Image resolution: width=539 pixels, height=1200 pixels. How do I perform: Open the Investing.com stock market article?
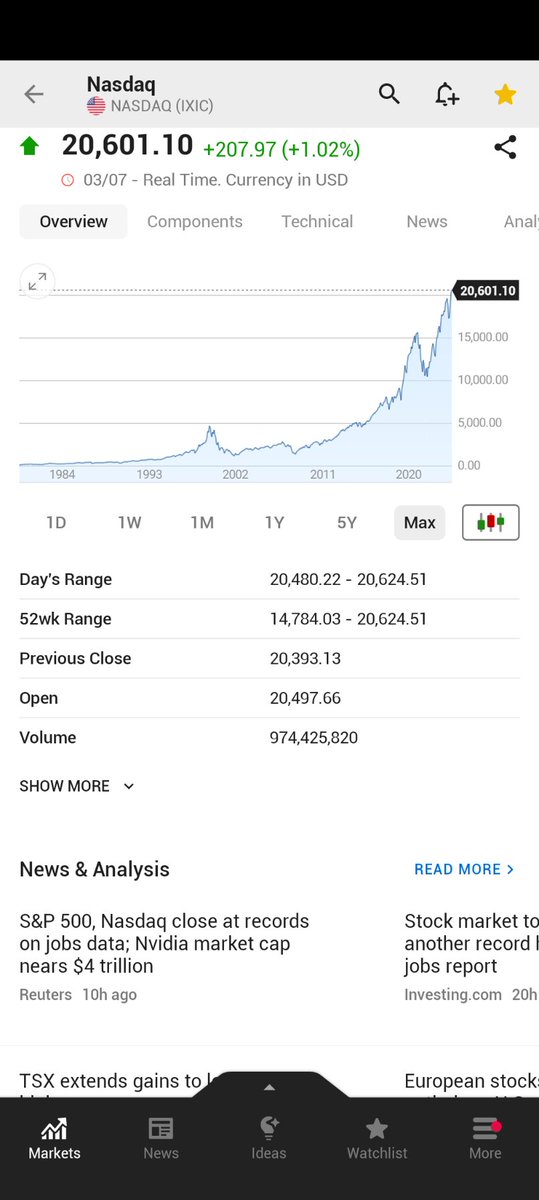tap(471, 956)
